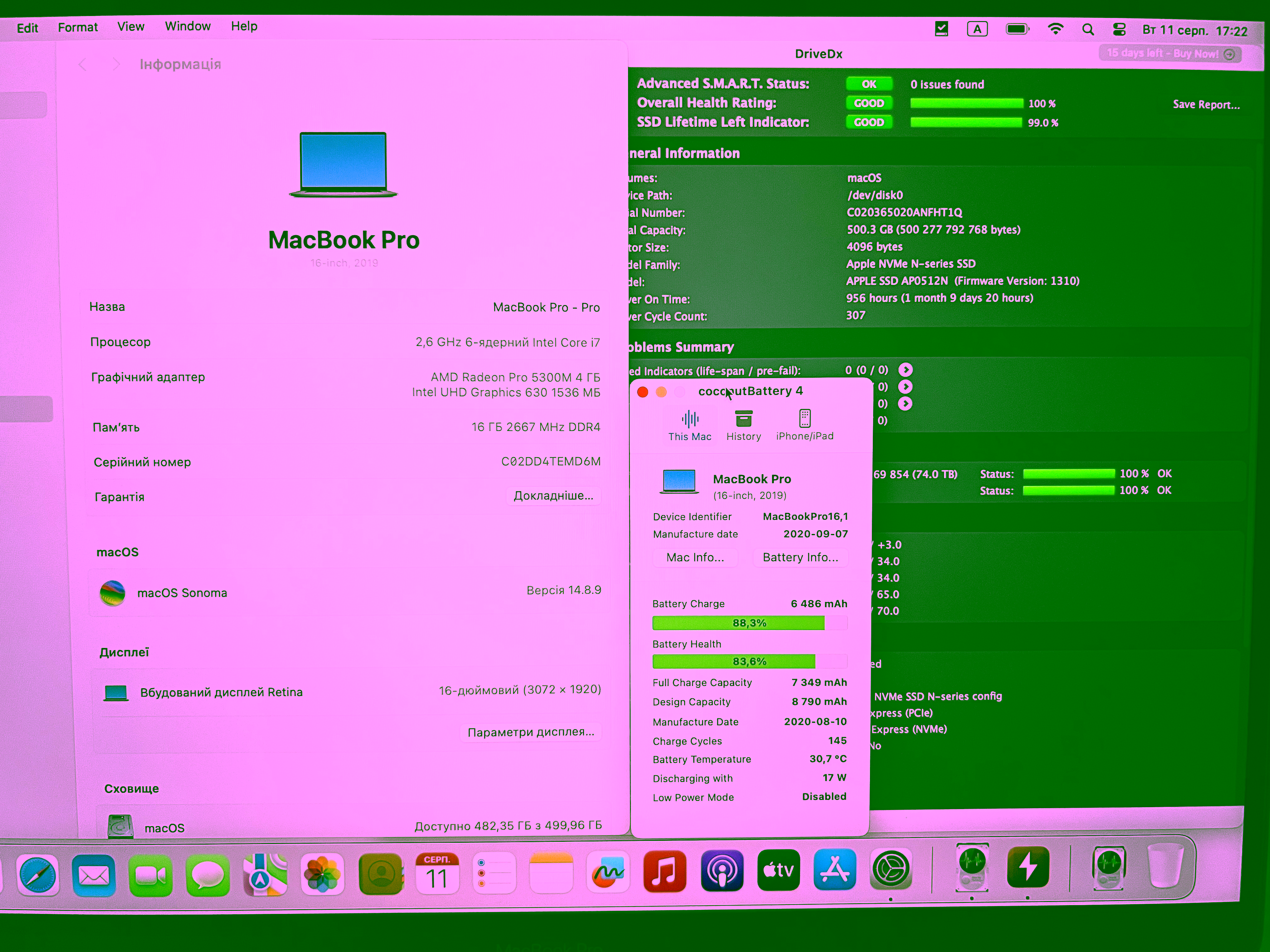The height and width of the screenshot is (952, 1270).
Task: Click the name value MacBook Pro - Pro
Action: (546, 307)
